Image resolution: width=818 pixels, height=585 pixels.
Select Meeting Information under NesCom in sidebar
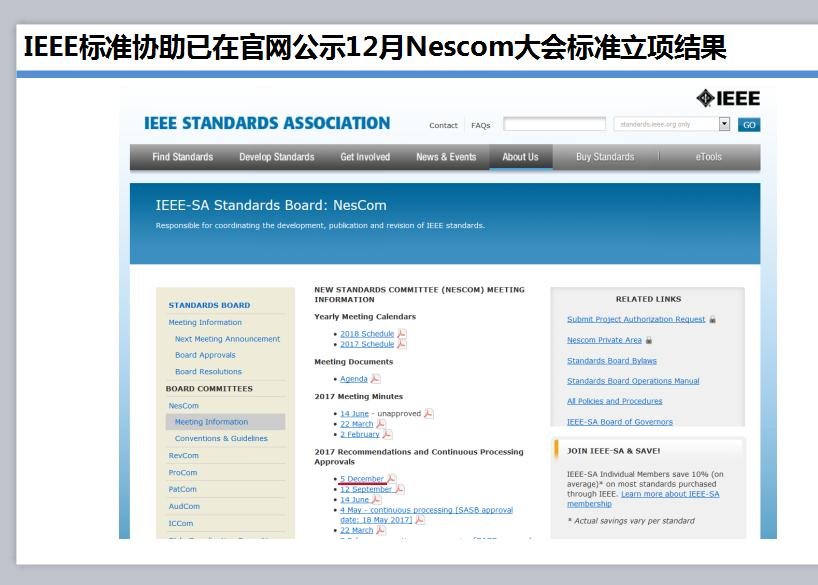click(x=212, y=422)
